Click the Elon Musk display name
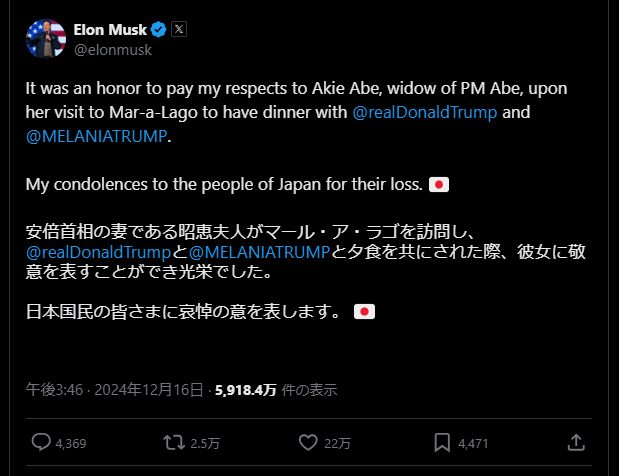 point(109,29)
